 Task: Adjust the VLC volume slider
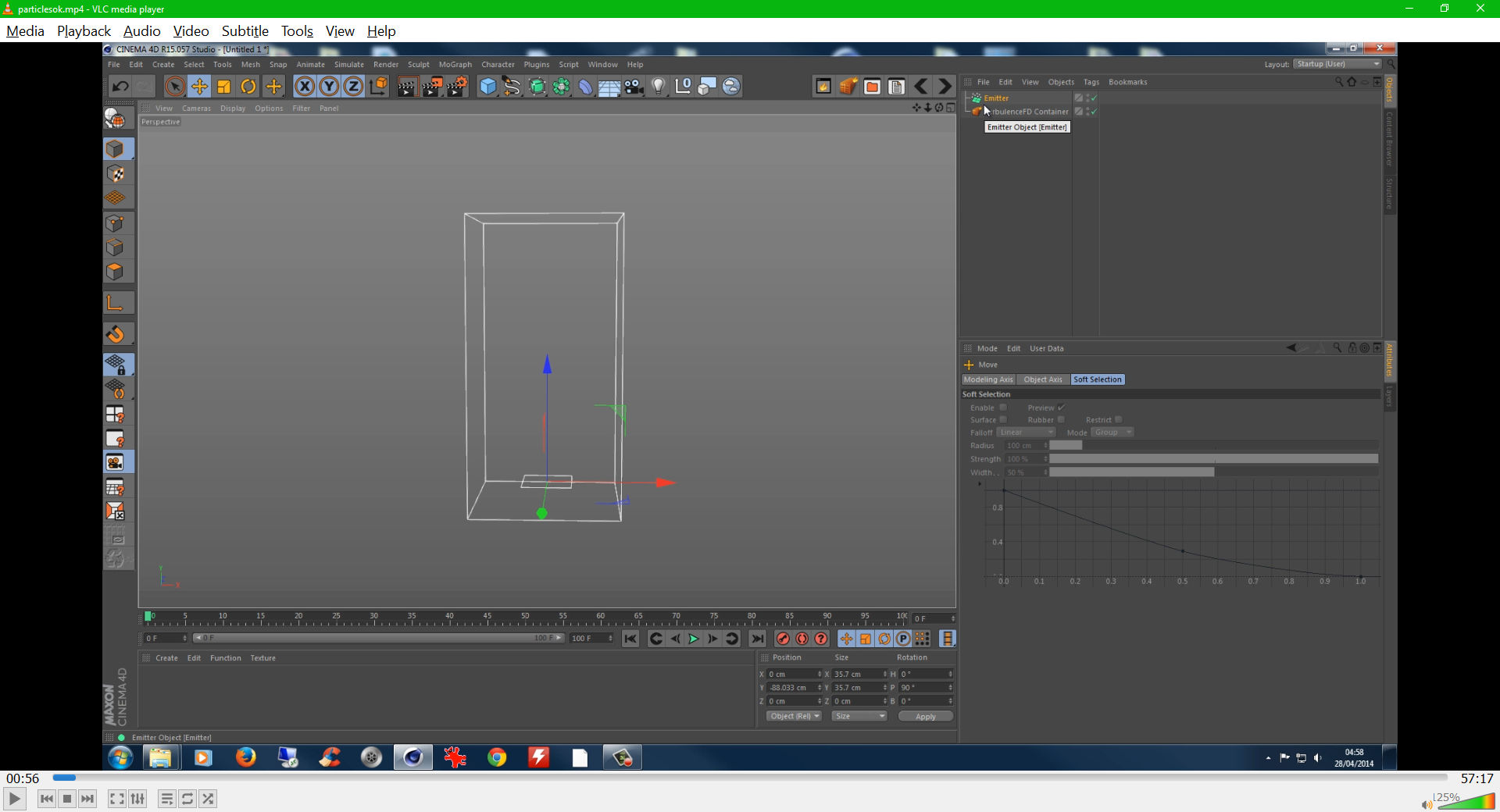1466,802
